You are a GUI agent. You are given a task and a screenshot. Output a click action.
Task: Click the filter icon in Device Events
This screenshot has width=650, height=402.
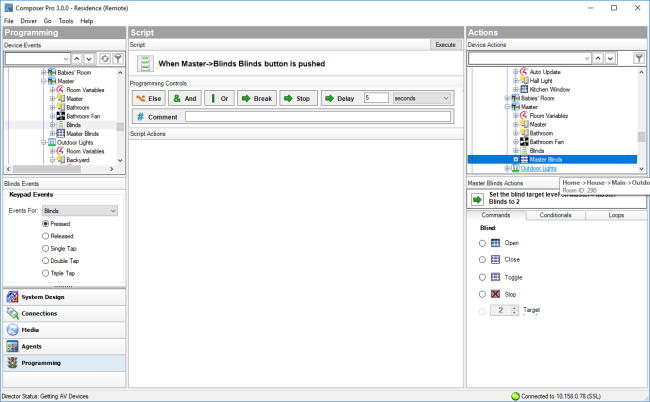pos(118,59)
